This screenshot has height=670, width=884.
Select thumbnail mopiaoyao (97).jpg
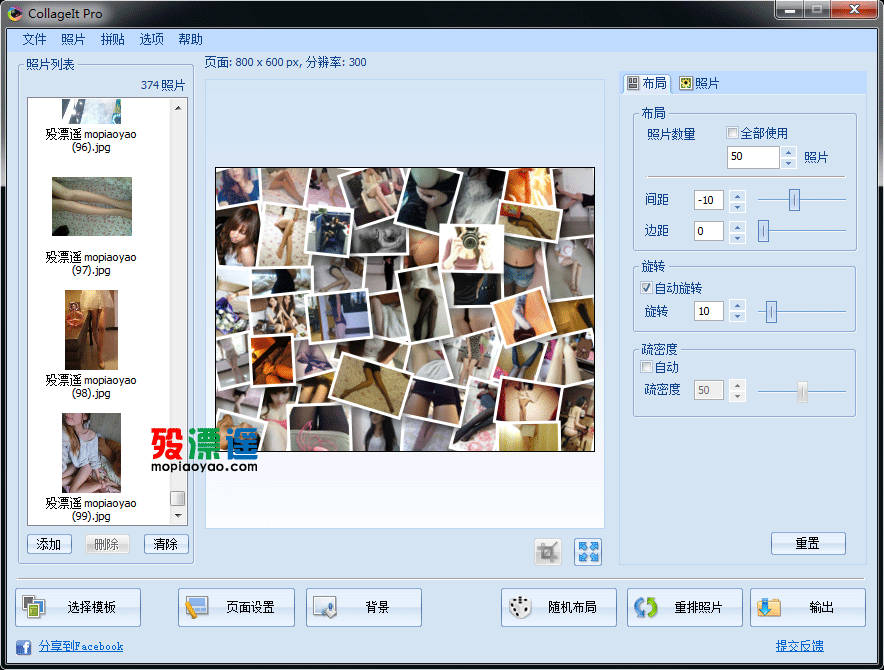(92, 206)
